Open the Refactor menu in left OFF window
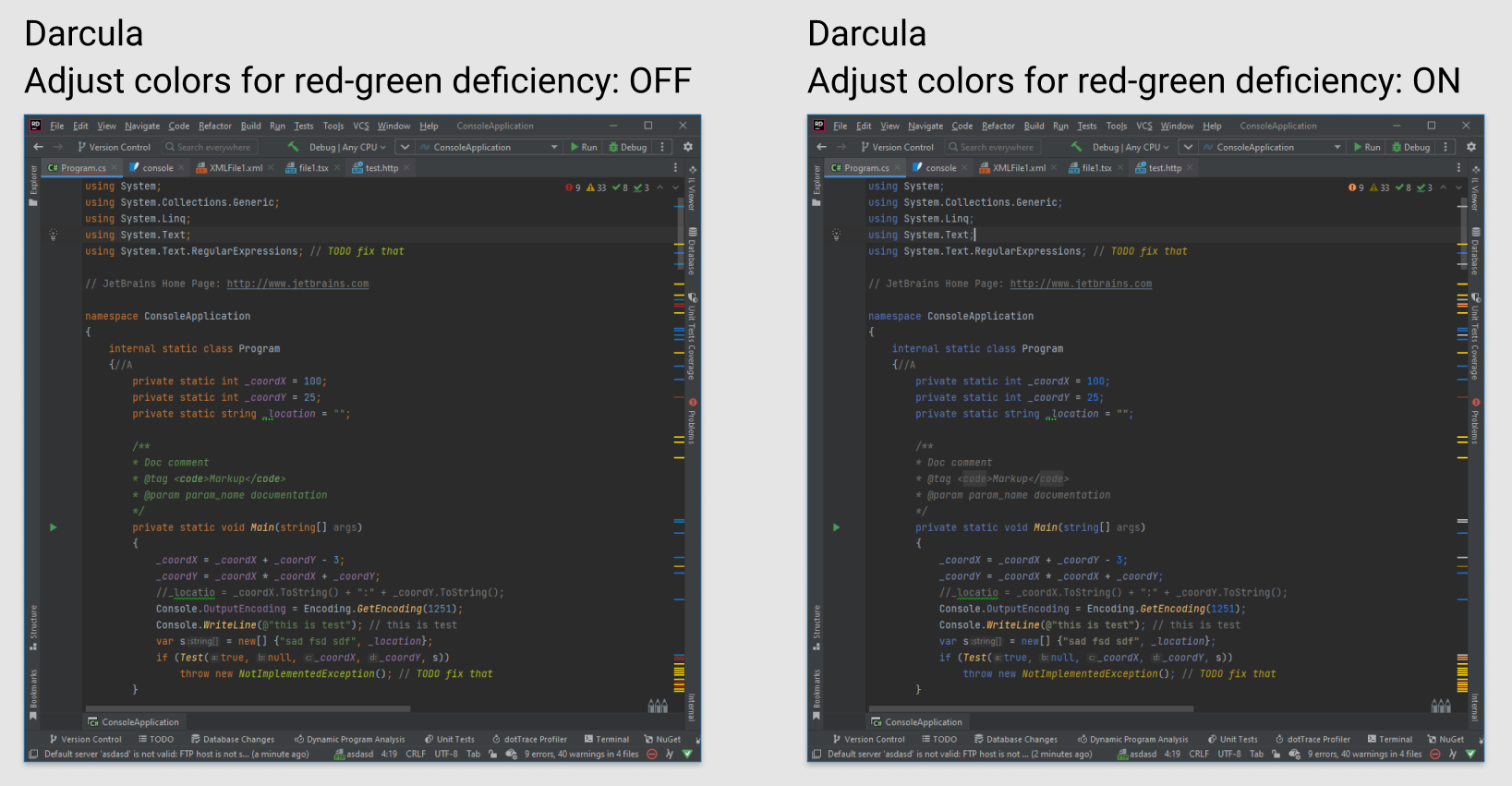This screenshot has width=1512, height=786. click(x=215, y=126)
